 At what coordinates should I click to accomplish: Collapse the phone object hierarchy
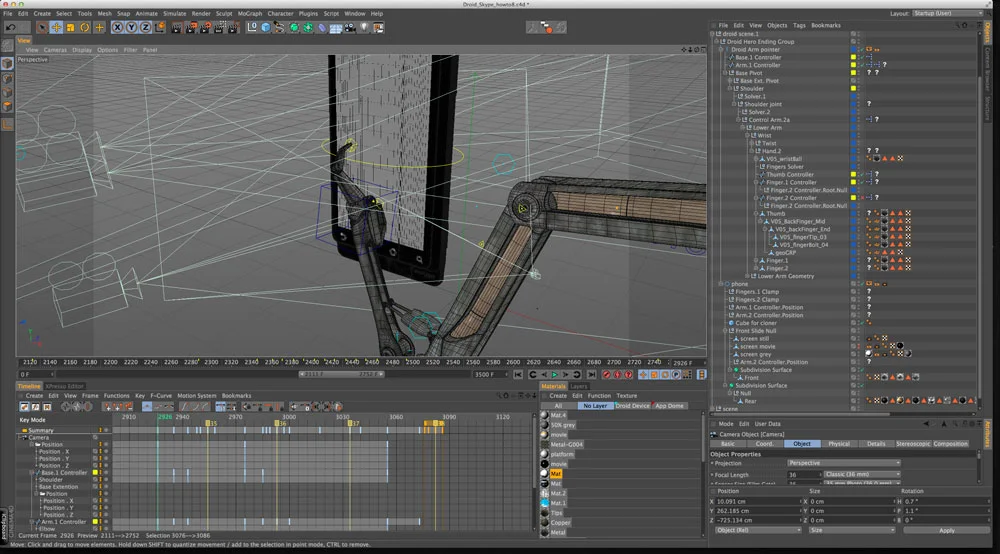[x=721, y=284]
